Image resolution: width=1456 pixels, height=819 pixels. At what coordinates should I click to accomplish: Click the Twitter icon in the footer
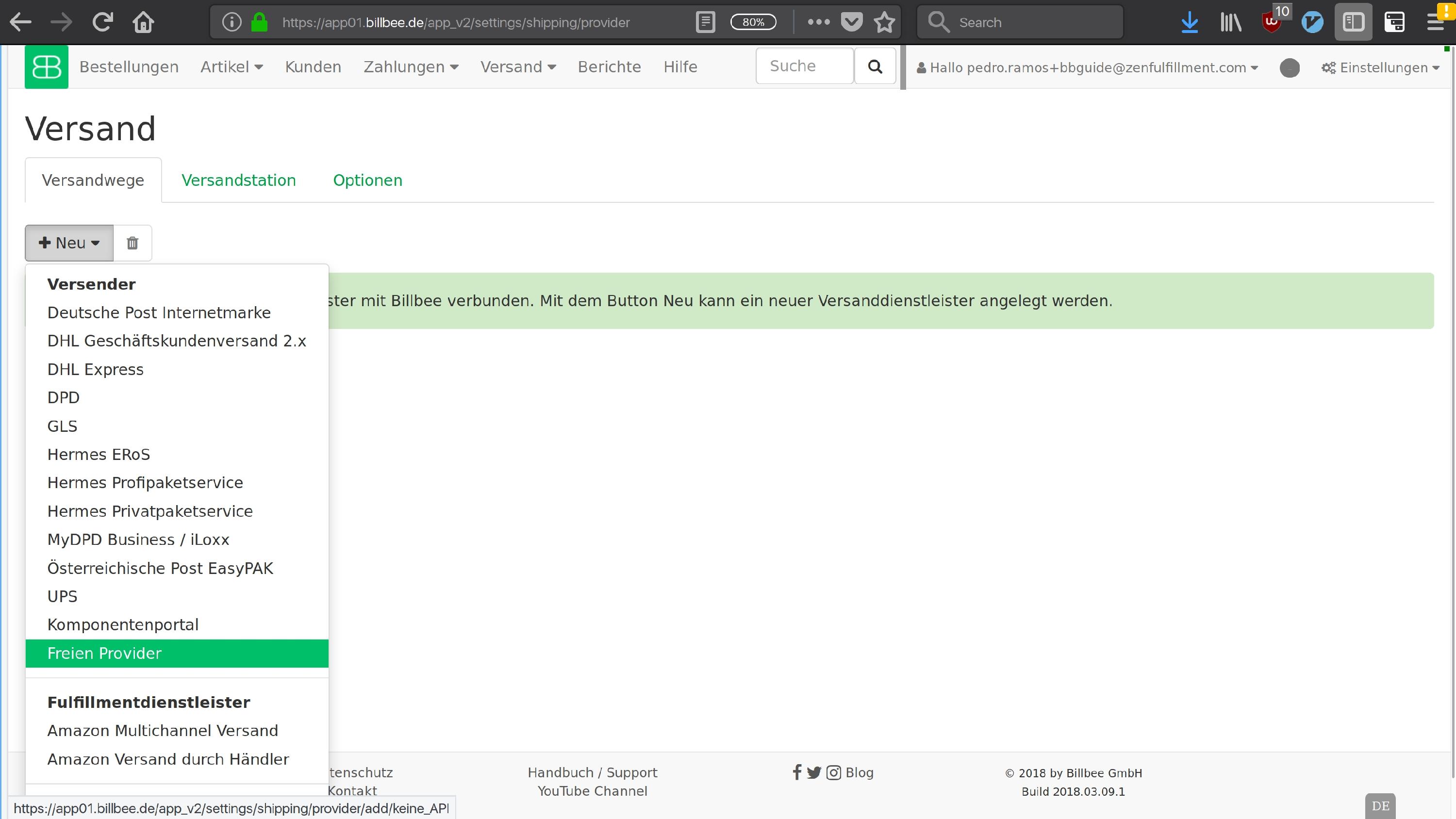click(x=814, y=772)
